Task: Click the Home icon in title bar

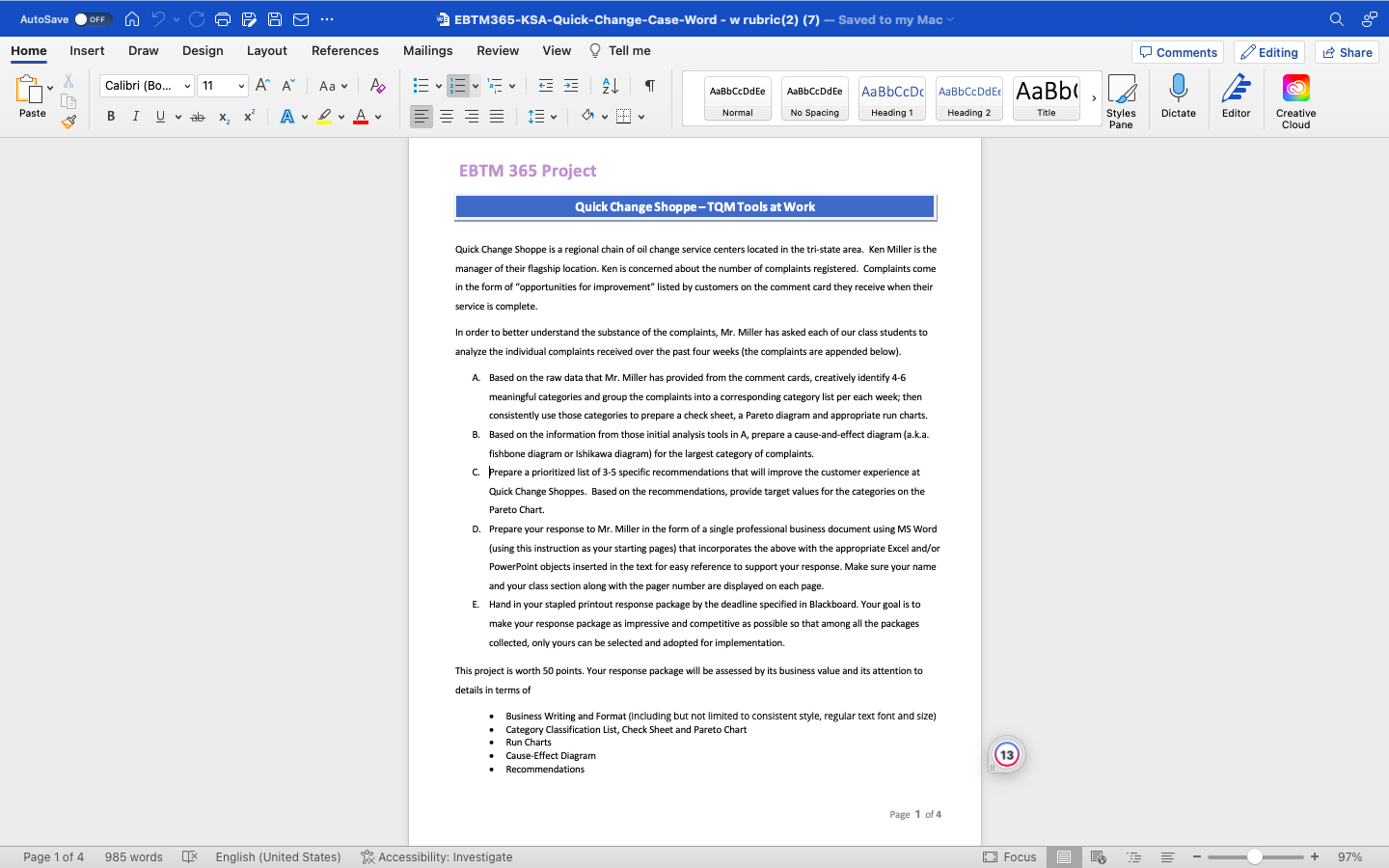Action: 132,19
